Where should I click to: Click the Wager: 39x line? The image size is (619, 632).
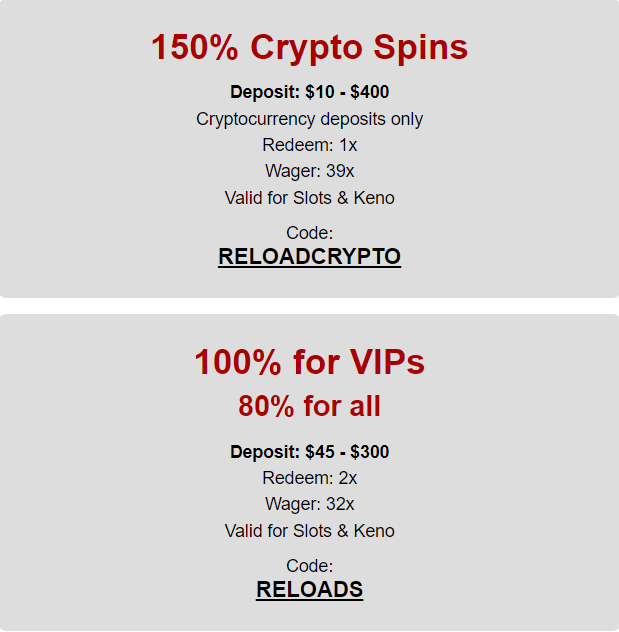pyautogui.click(x=310, y=171)
